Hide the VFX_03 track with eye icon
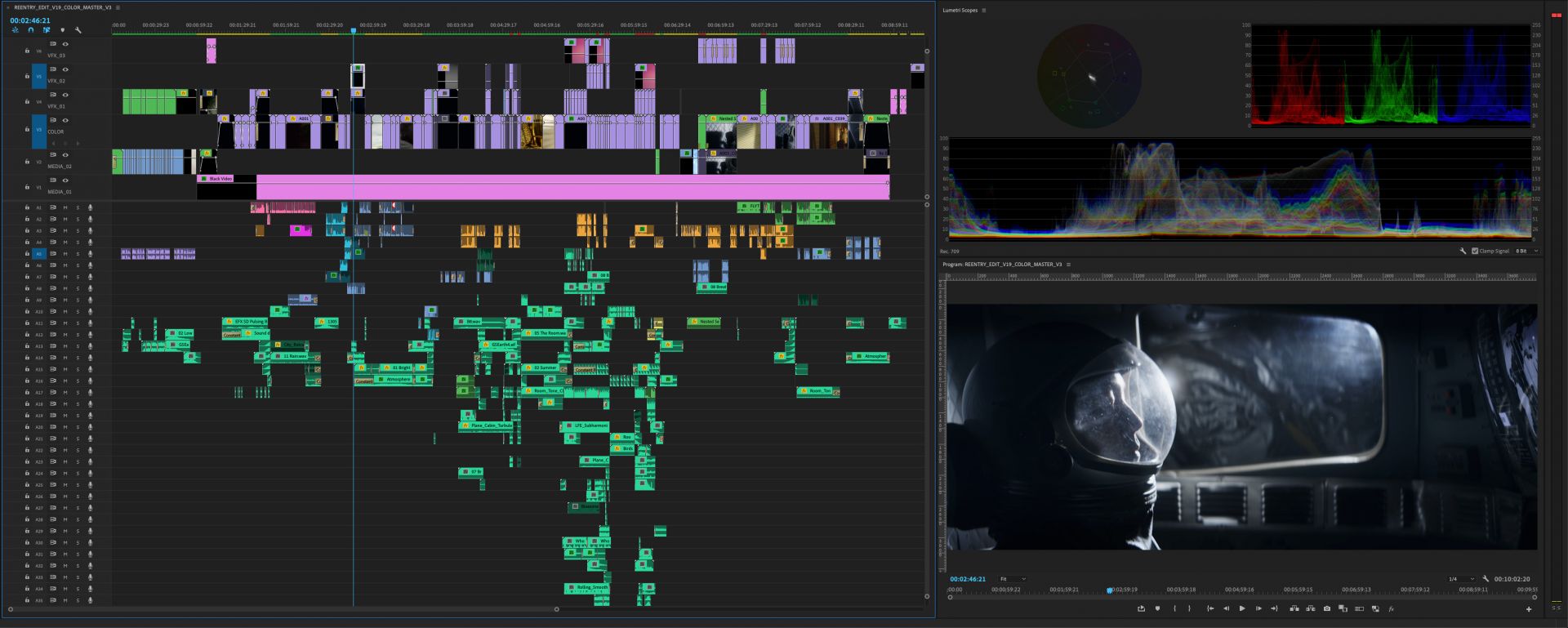Screen dimensions: 1568x628 coord(65,44)
